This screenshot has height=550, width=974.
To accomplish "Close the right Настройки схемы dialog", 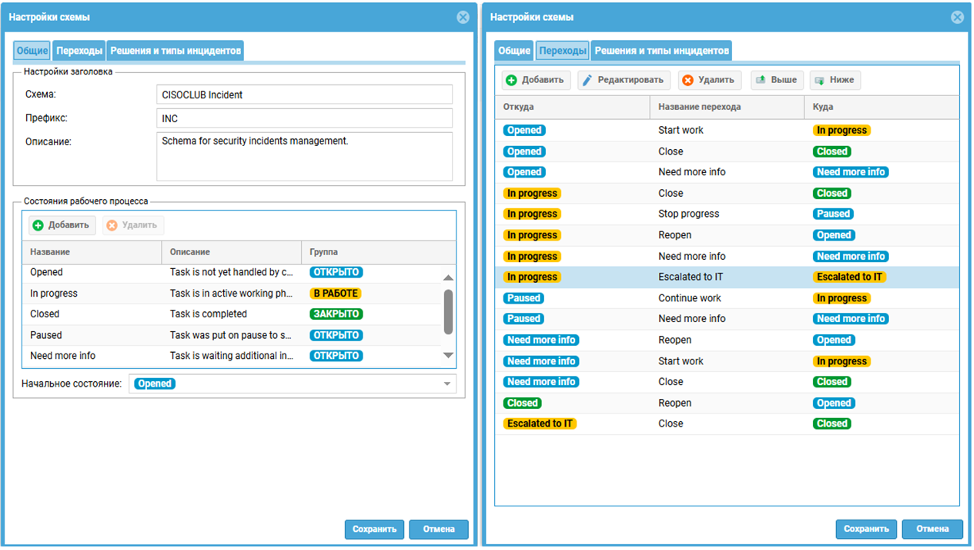I will [959, 17].
